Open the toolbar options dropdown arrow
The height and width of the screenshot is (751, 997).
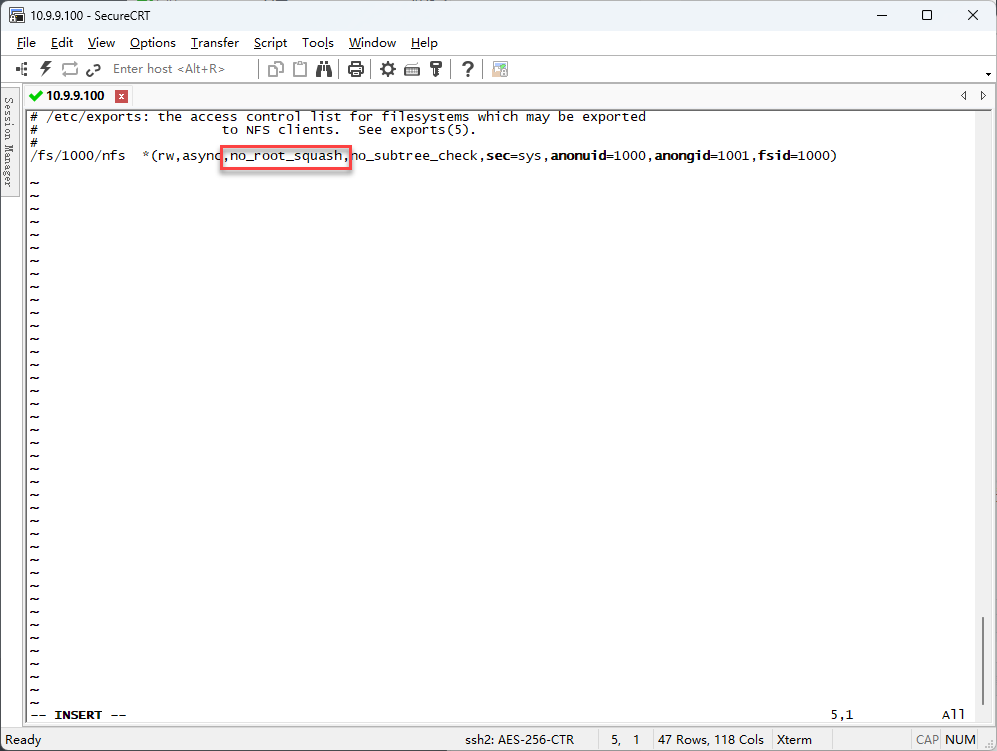coord(988,74)
